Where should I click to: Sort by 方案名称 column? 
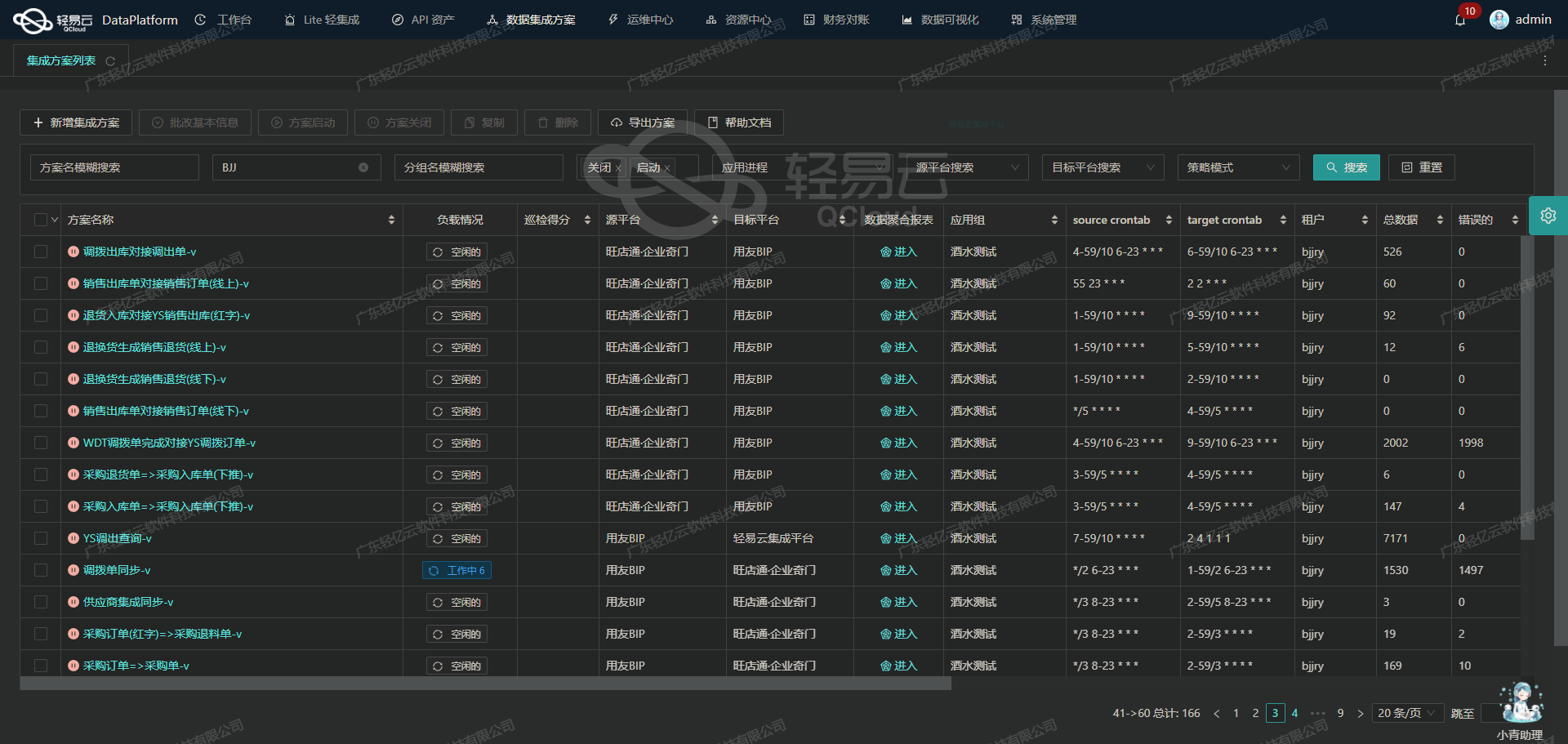(391, 220)
